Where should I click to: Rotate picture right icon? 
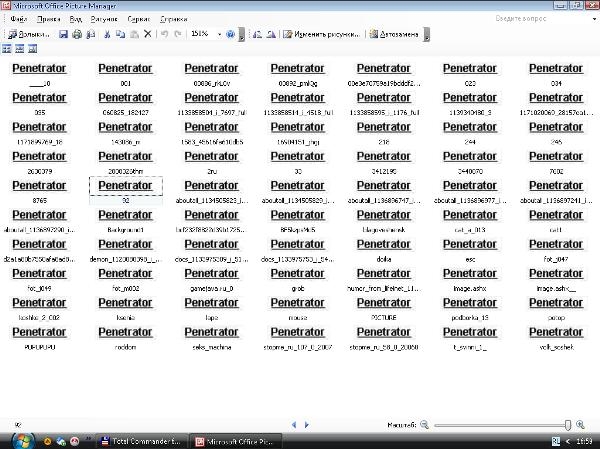pyautogui.click(x=271, y=34)
